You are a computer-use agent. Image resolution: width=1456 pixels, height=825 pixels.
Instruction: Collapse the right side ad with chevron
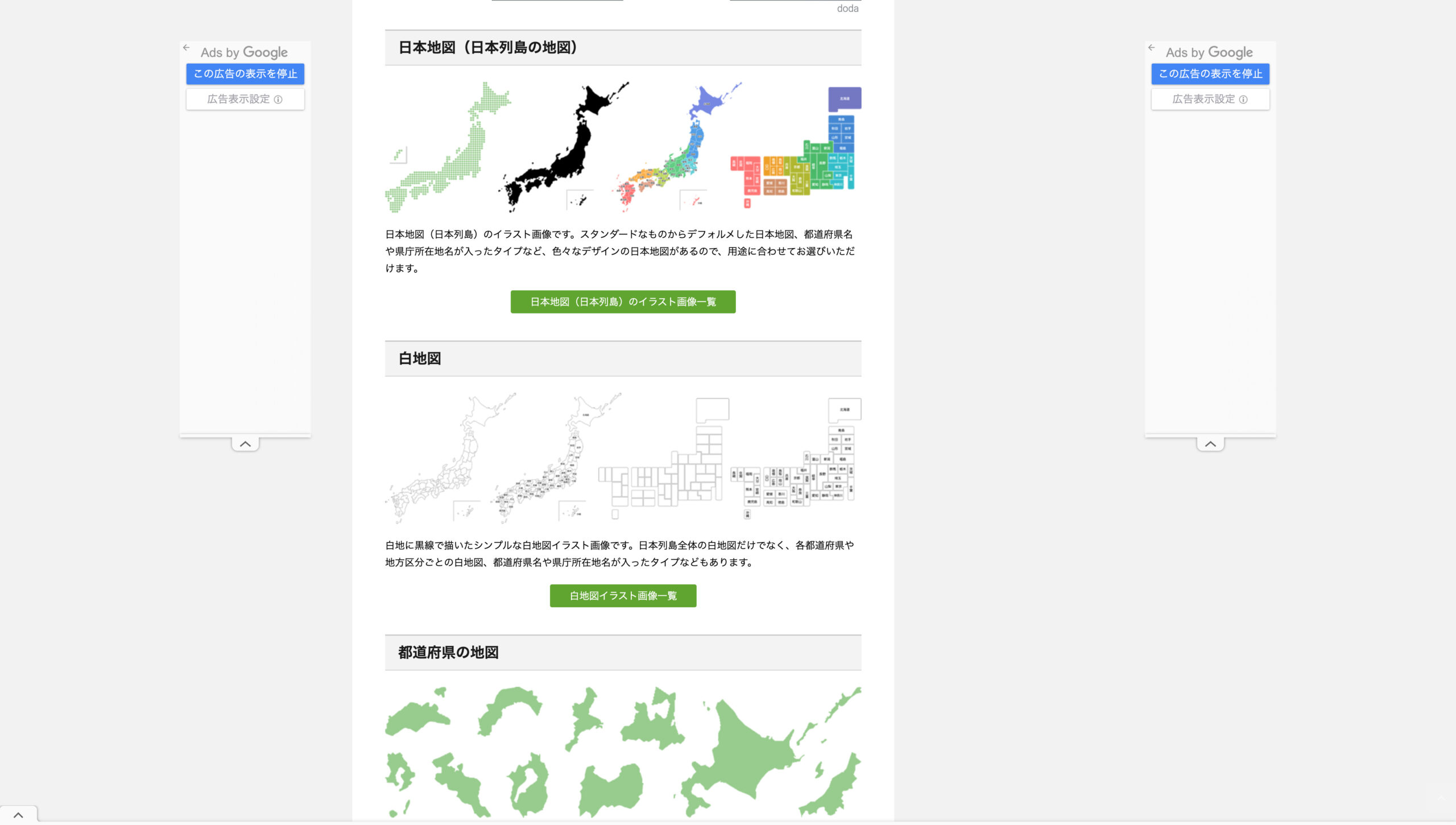point(1210,444)
